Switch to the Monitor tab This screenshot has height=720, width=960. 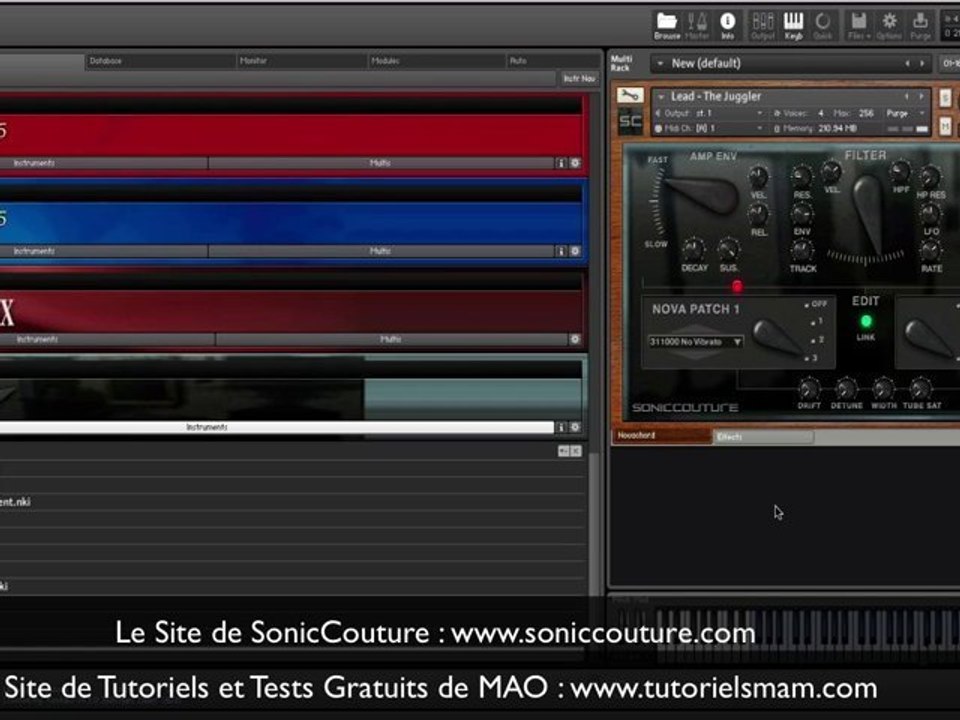click(301, 61)
